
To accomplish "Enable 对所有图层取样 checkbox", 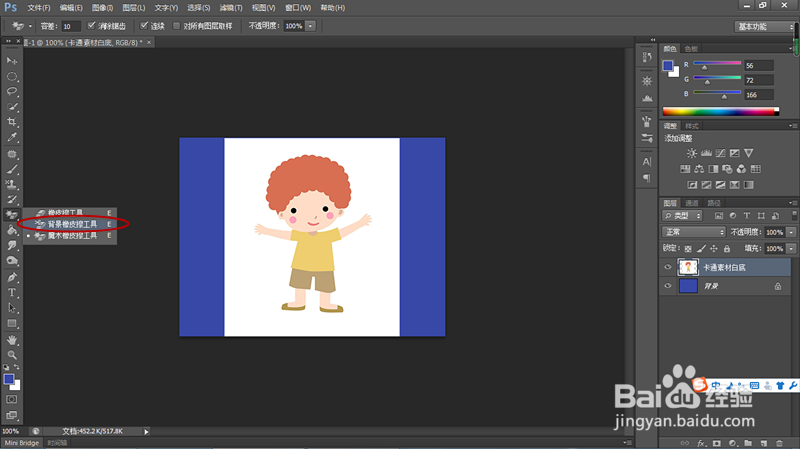I will click(x=177, y=26).
